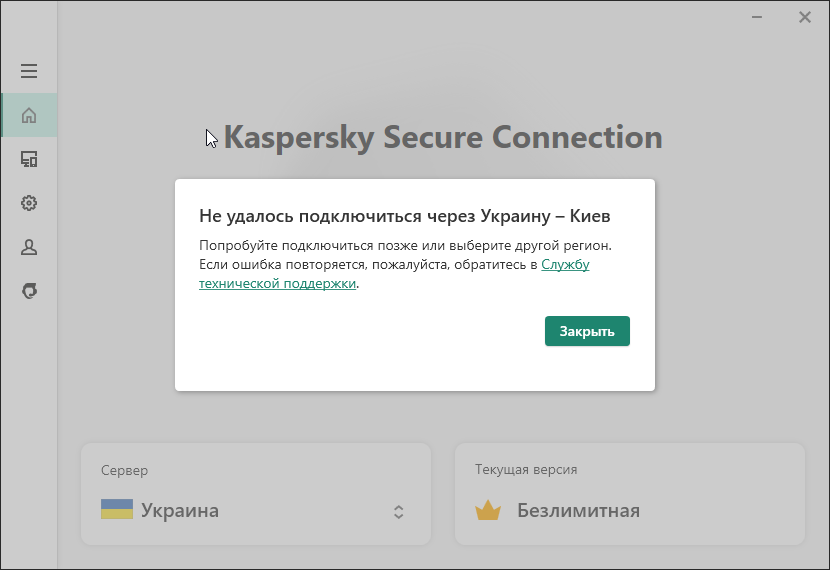The height and width of the screenshot is (570, 830).
Task: Click the Kaspersky Secure Connection title
Action: tap(442, 137)
